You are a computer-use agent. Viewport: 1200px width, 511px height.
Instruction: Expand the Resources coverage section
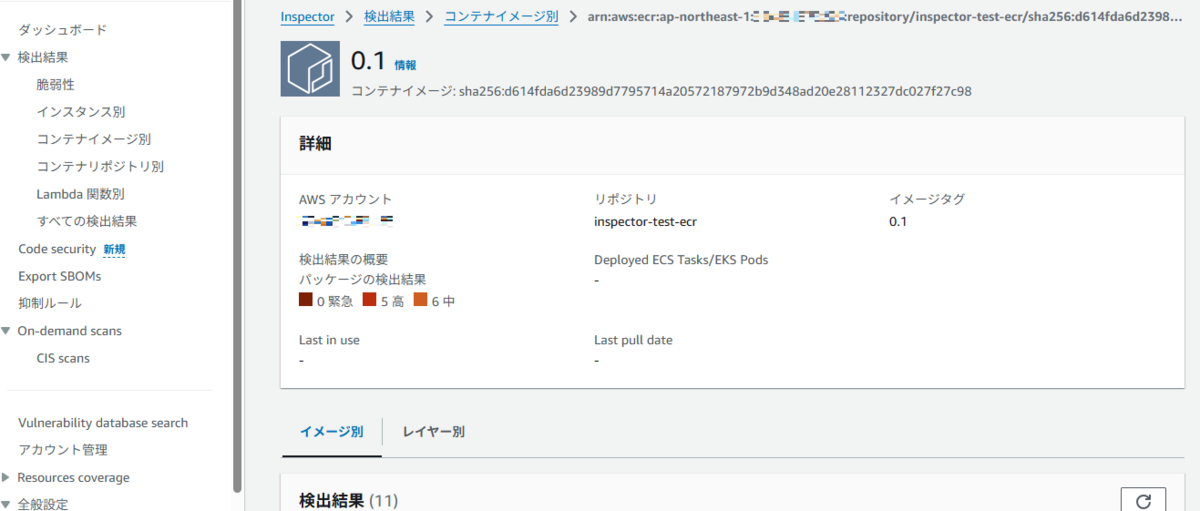point(7,478)
